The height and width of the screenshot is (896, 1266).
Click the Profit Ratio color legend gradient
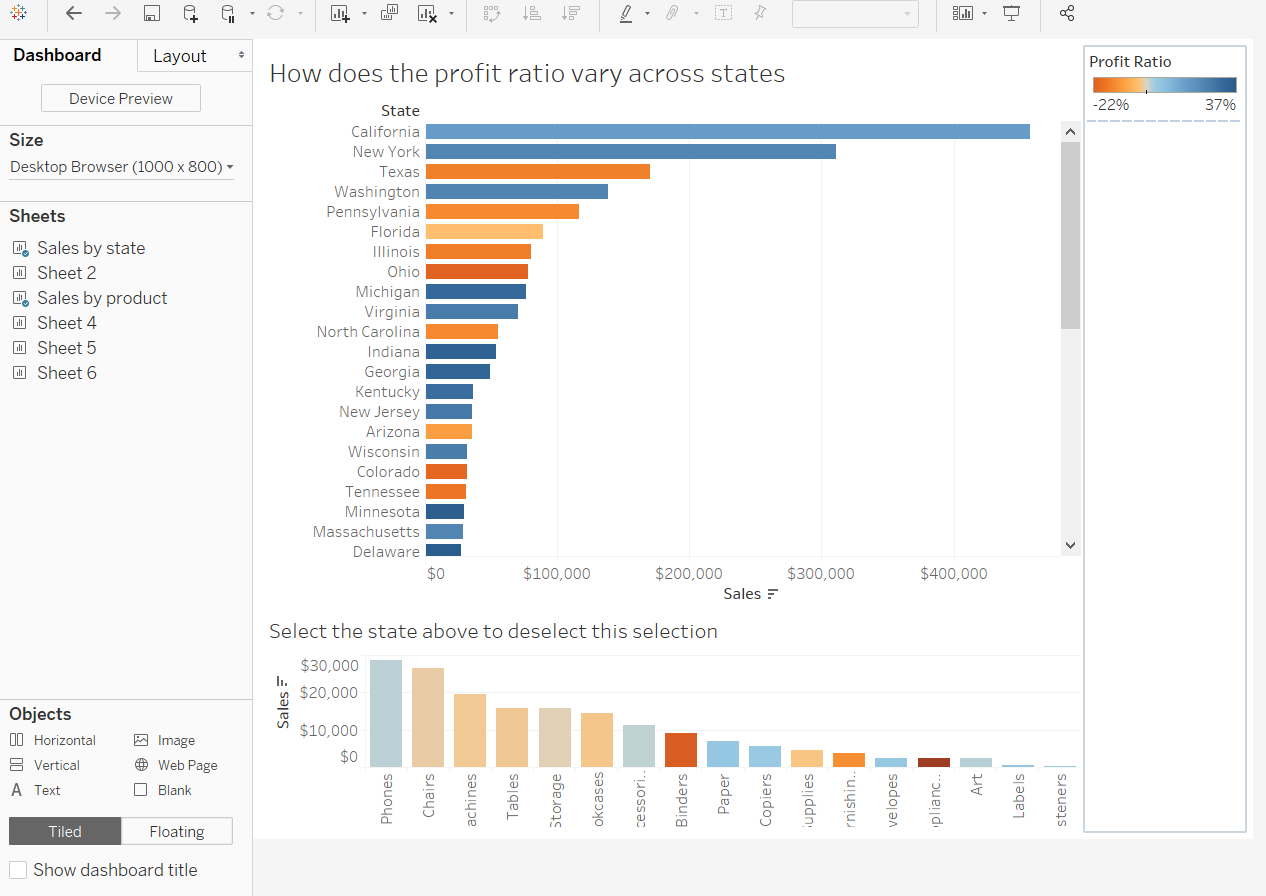tap(1164, 85)
